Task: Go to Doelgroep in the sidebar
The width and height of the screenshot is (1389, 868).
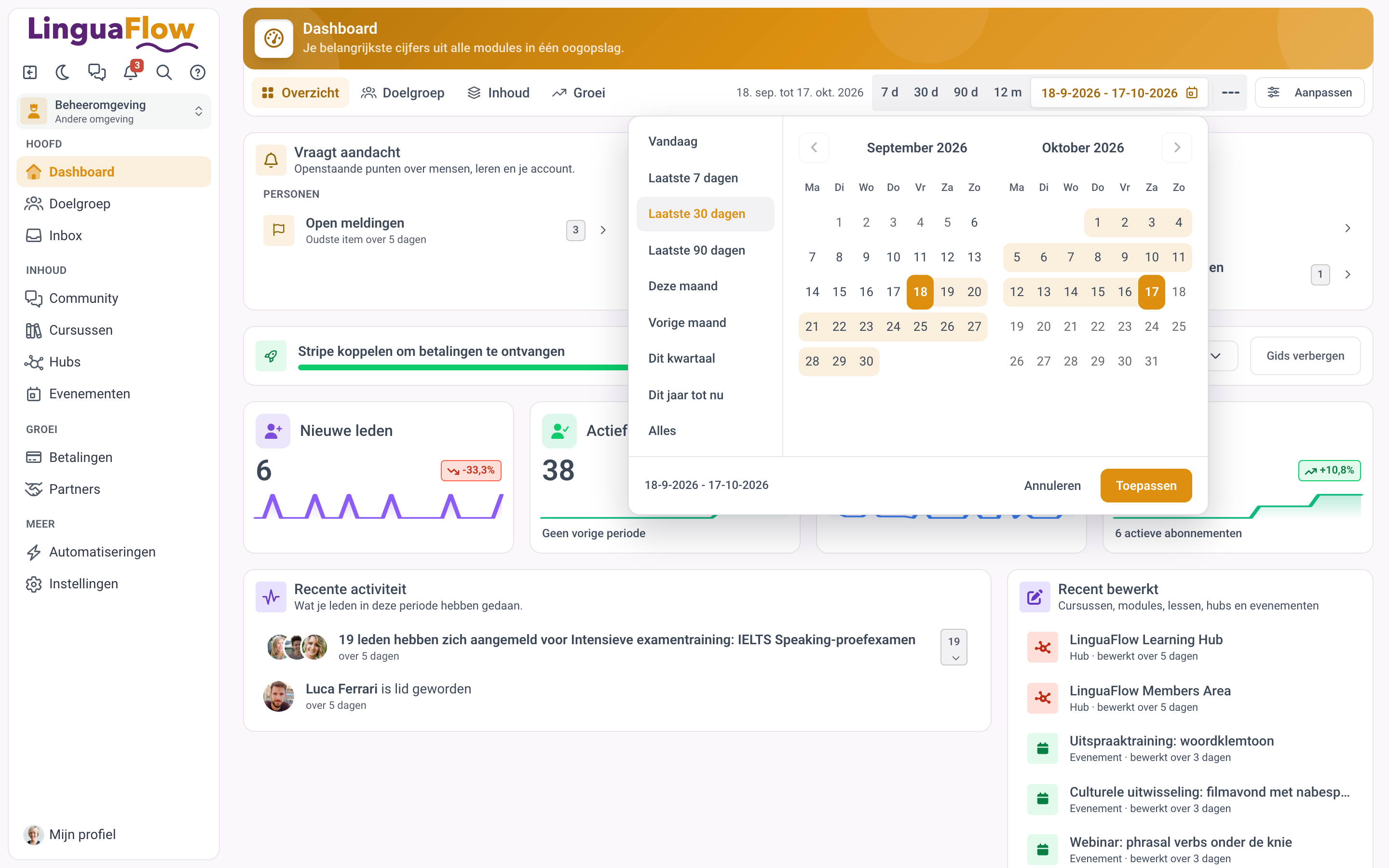Action: click(114, 204)
